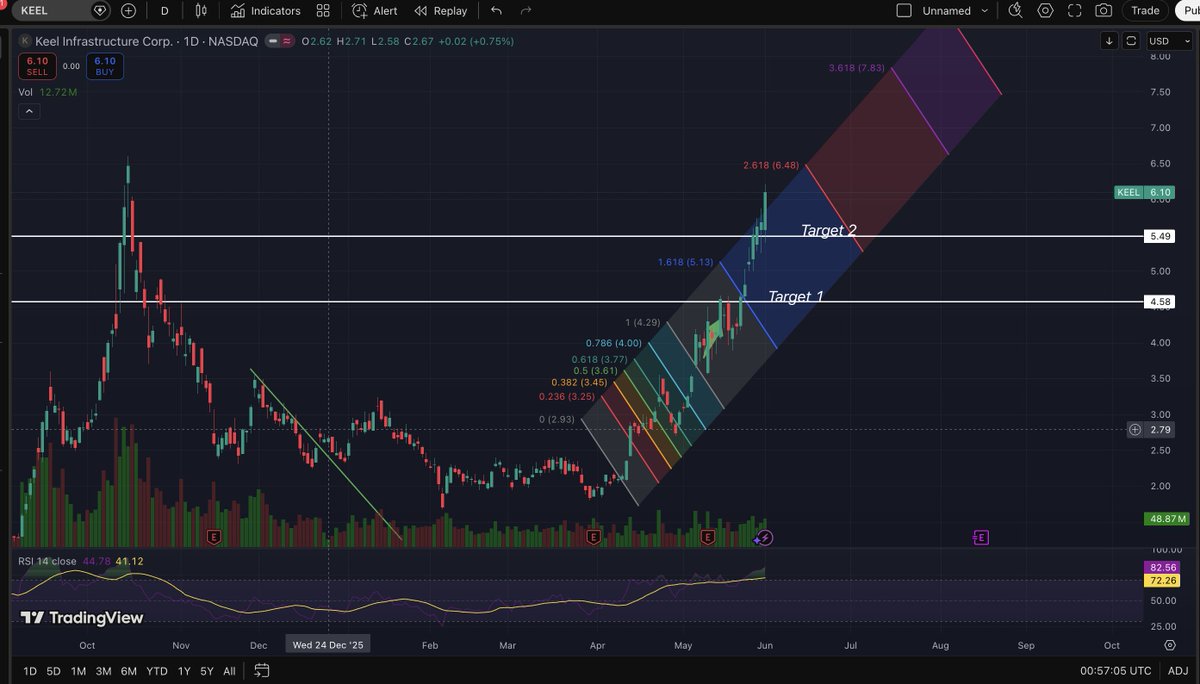Image resolution: width=1200 pixels, height=684 pixels.
Task: Redo the last chart action
Action: (526, 11)
